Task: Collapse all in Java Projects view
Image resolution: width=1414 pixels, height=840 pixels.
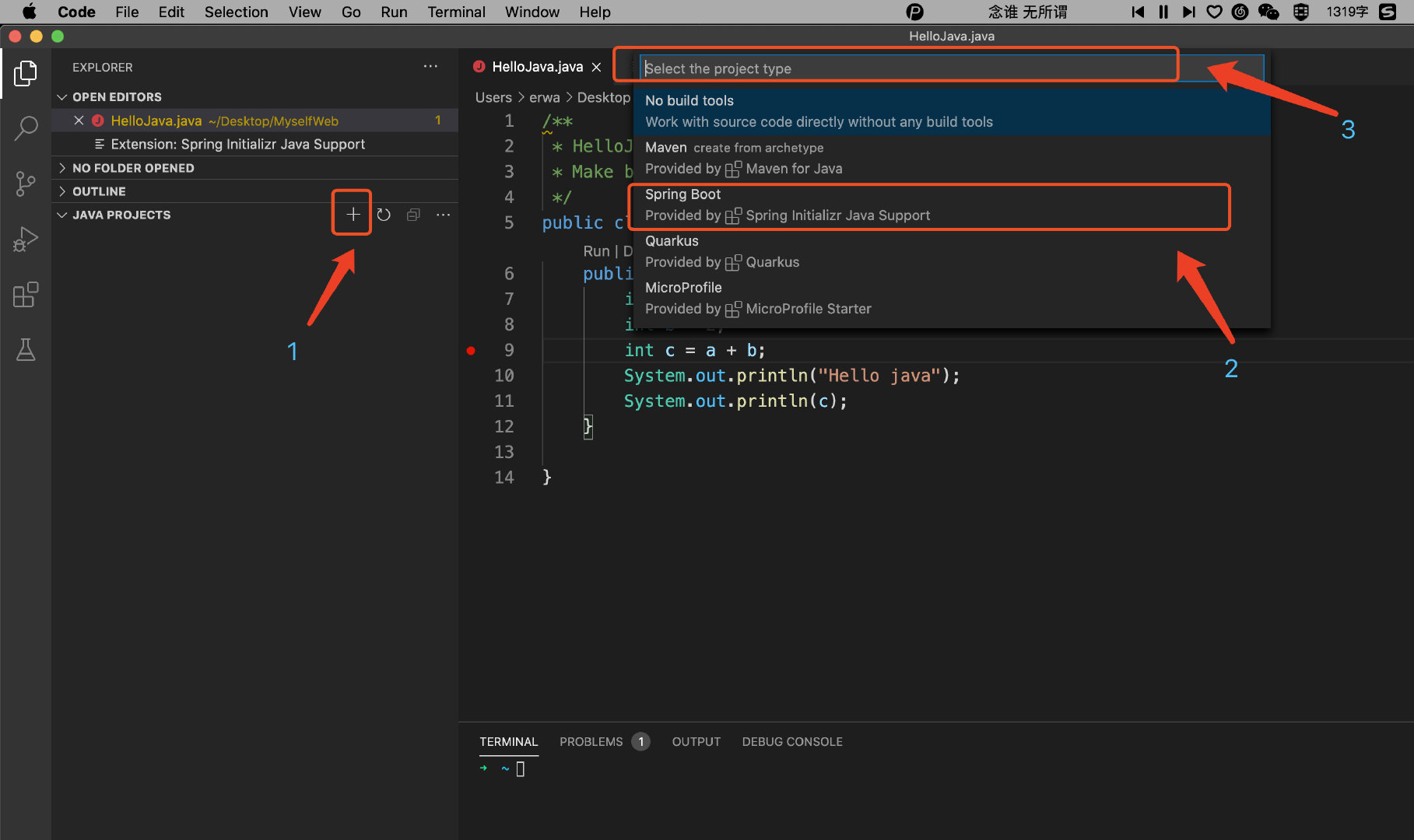Action: click(x=413, y=215)
